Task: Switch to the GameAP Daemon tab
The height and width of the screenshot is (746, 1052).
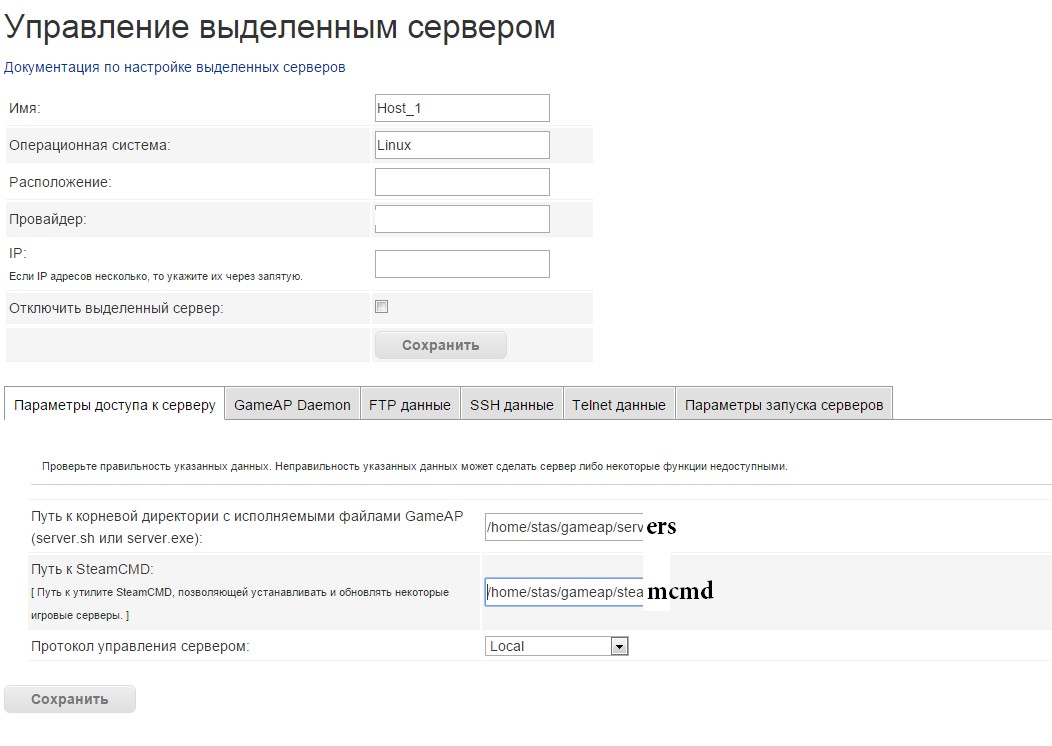Action: (x=292, y=405)
